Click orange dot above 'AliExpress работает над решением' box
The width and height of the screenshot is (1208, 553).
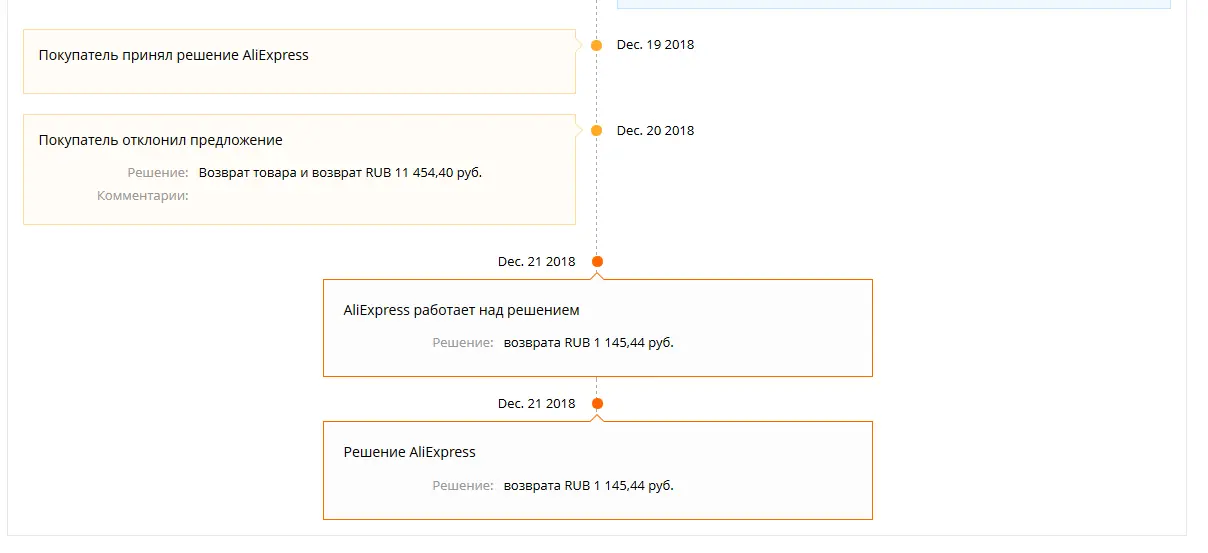coord(598,262)
